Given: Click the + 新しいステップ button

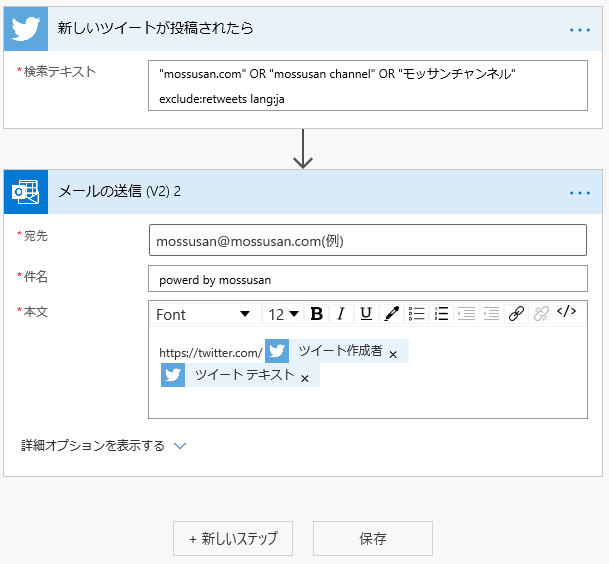Looking at the screenshot, I should click(232, 538).
